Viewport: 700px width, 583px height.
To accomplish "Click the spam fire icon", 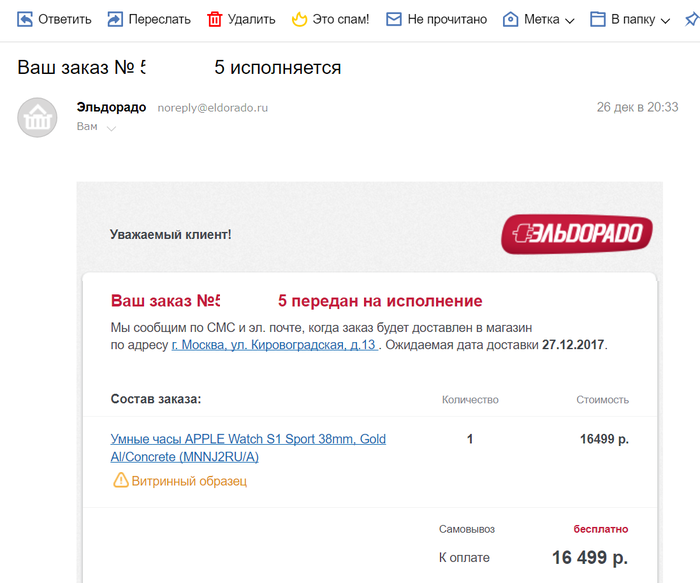I will click(x=299, y=19).
